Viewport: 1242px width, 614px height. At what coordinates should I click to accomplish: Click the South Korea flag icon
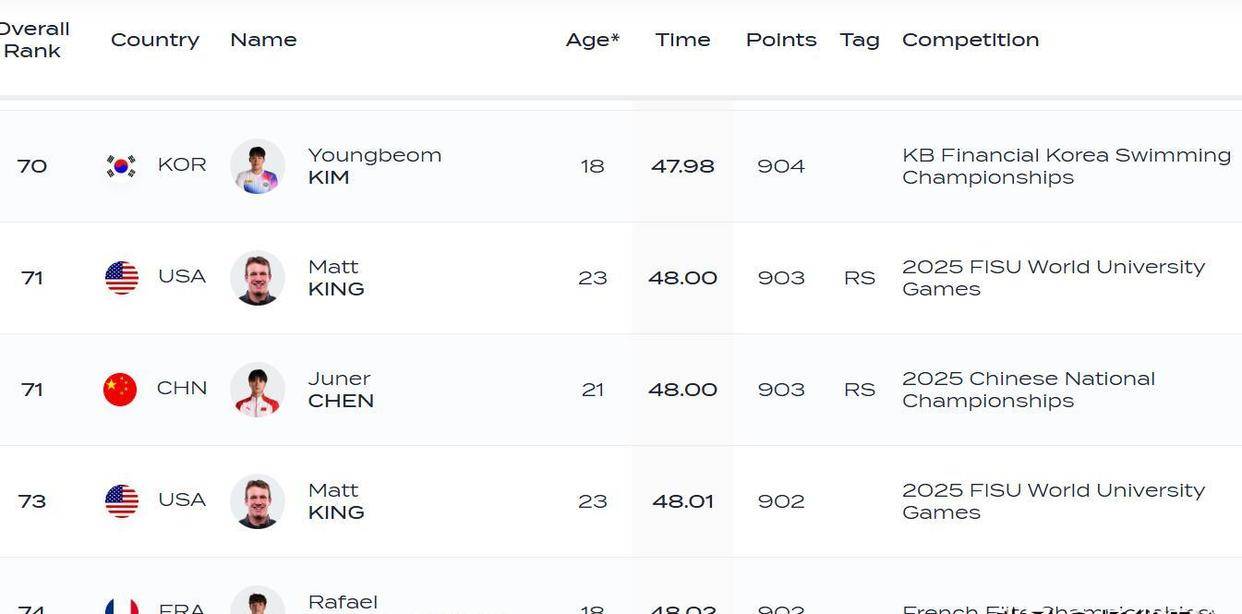point(121,166)
